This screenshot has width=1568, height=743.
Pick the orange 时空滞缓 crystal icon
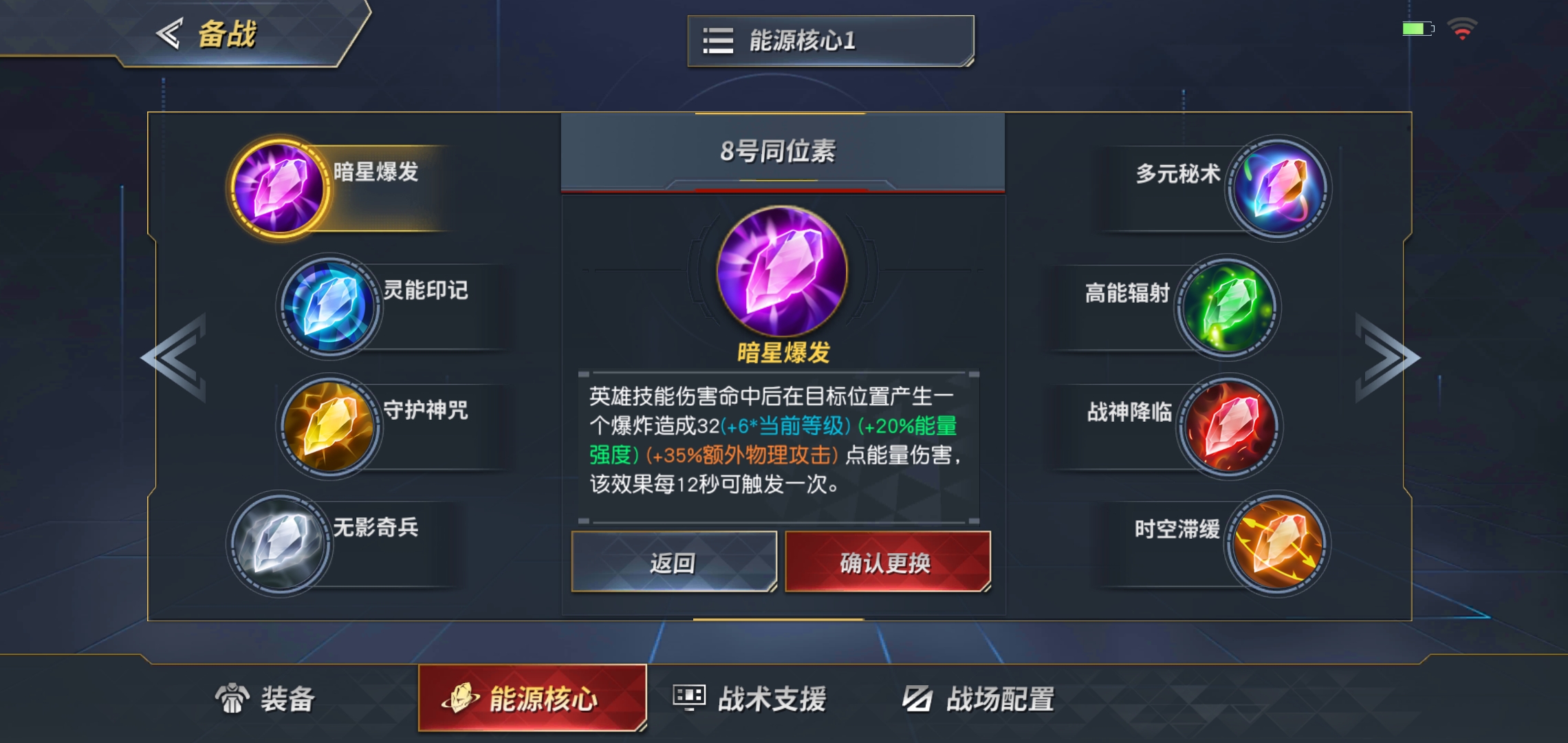click(1278, 543)
